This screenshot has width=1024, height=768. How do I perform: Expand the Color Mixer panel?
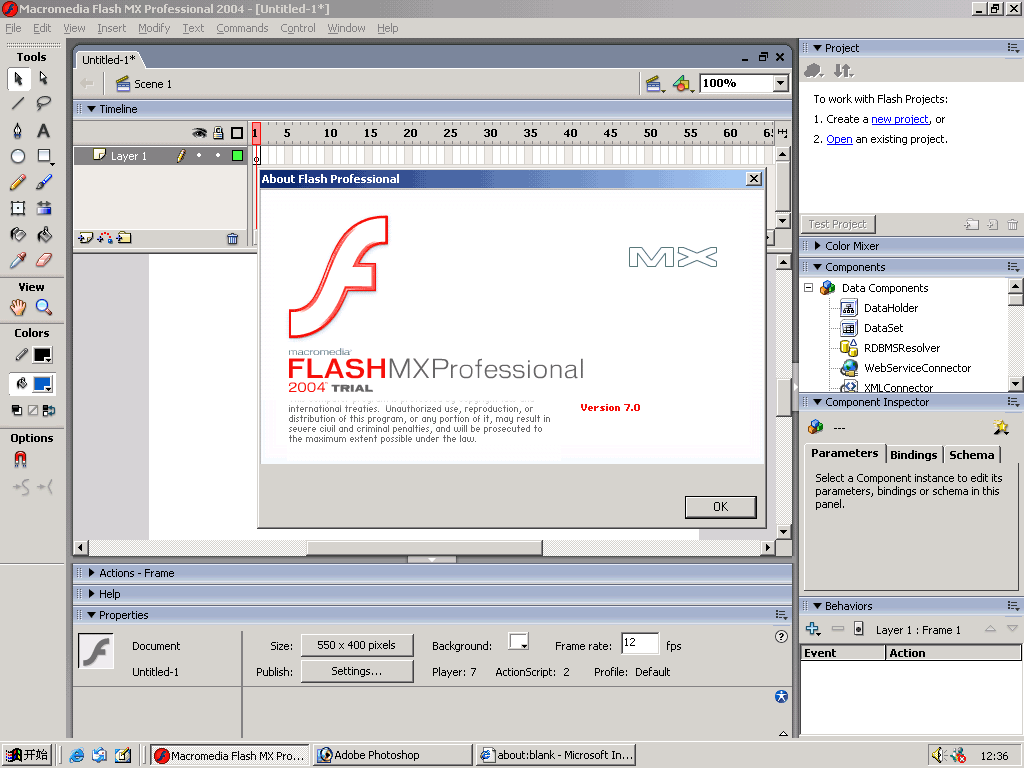tap(818, 246)
